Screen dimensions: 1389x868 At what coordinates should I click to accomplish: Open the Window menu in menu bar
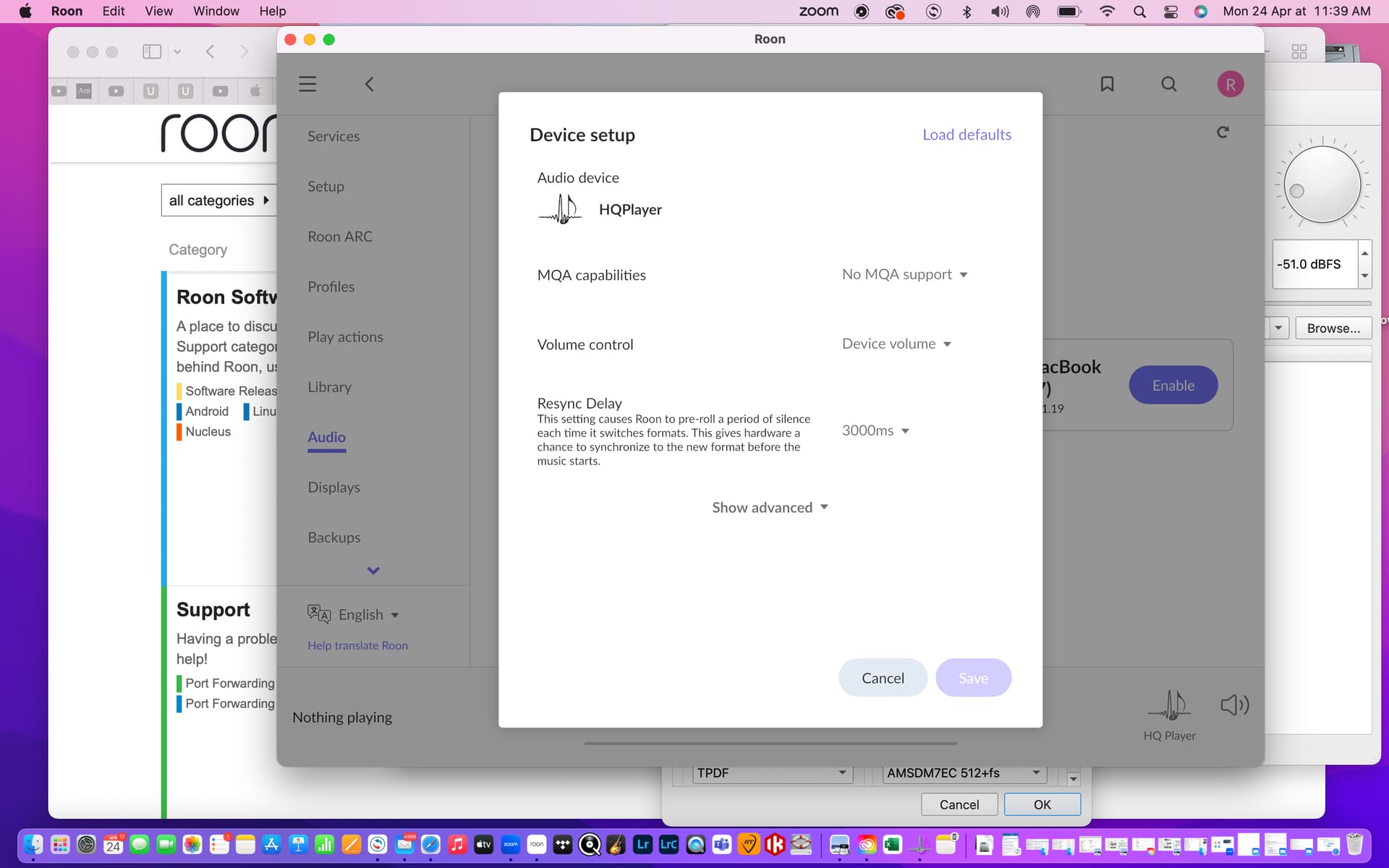click(216, 11)
